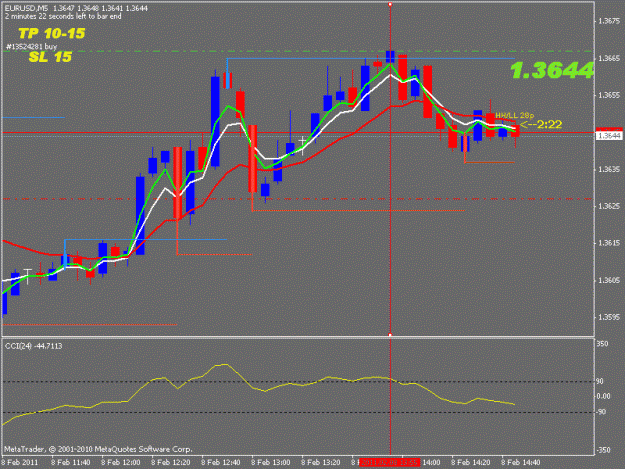The height and width of the screenshot is (469, 625).
Task: Click the 1.3605 price axis label
Action: 609,281
